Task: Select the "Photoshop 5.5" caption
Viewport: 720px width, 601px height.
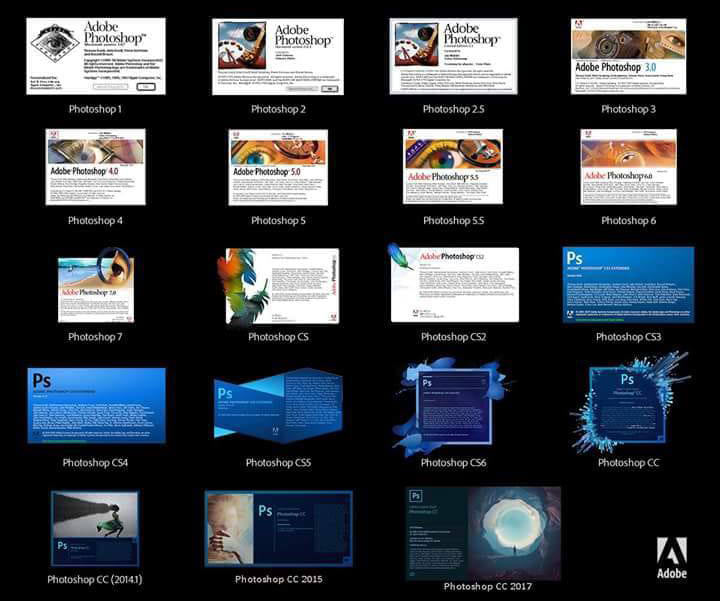Action: point(454,220)
